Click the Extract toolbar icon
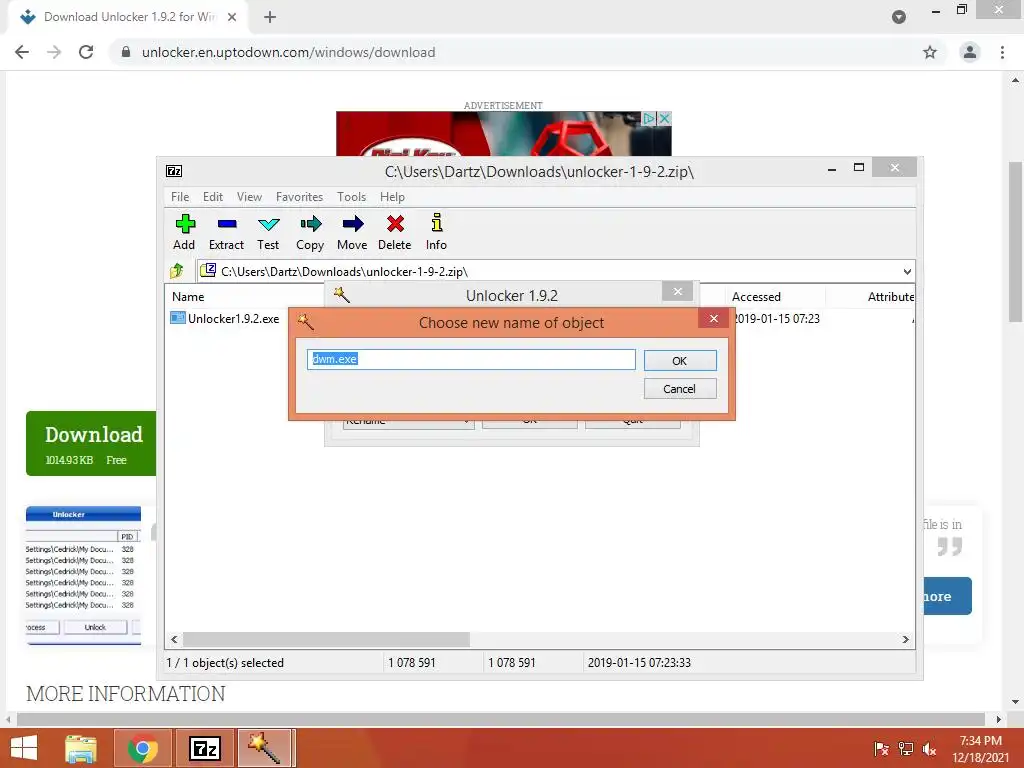Image resolution: width=1024 pixels, height=768 pixels. tap(227, 232)
